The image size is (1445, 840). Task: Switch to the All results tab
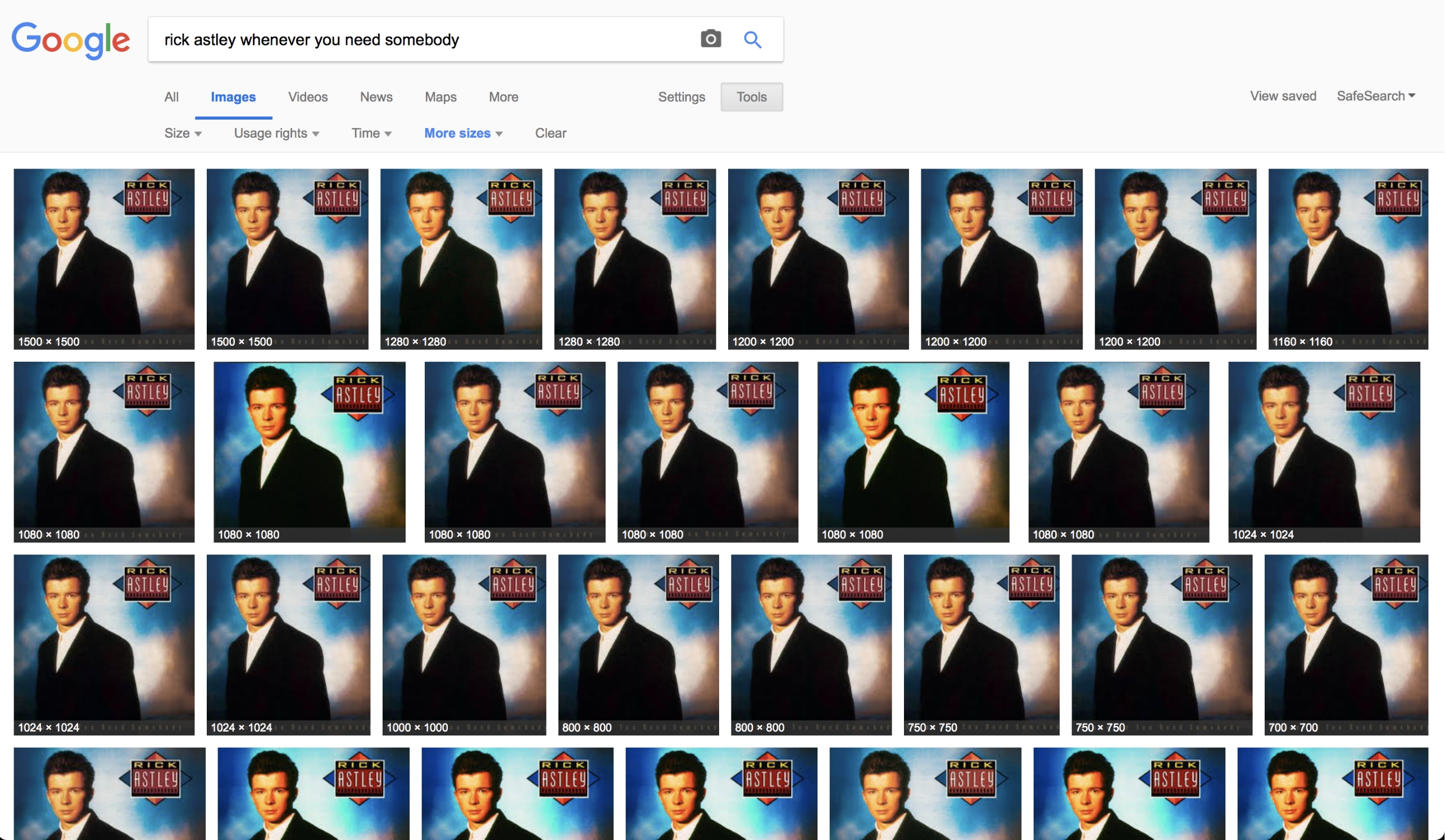(x=171, y=97)
